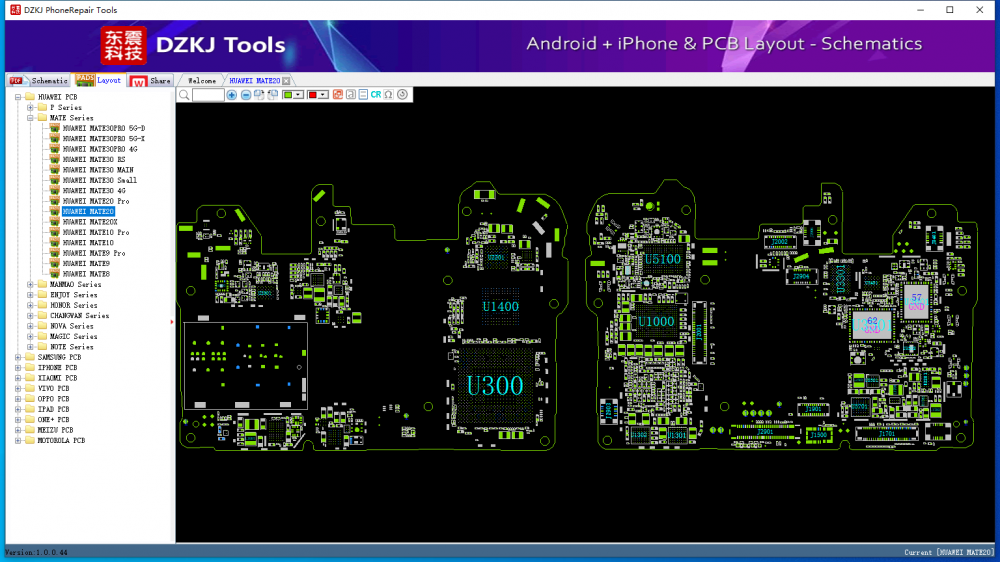
Task: Expand the XIAOMI PCB node
Action: pos(18,378)
